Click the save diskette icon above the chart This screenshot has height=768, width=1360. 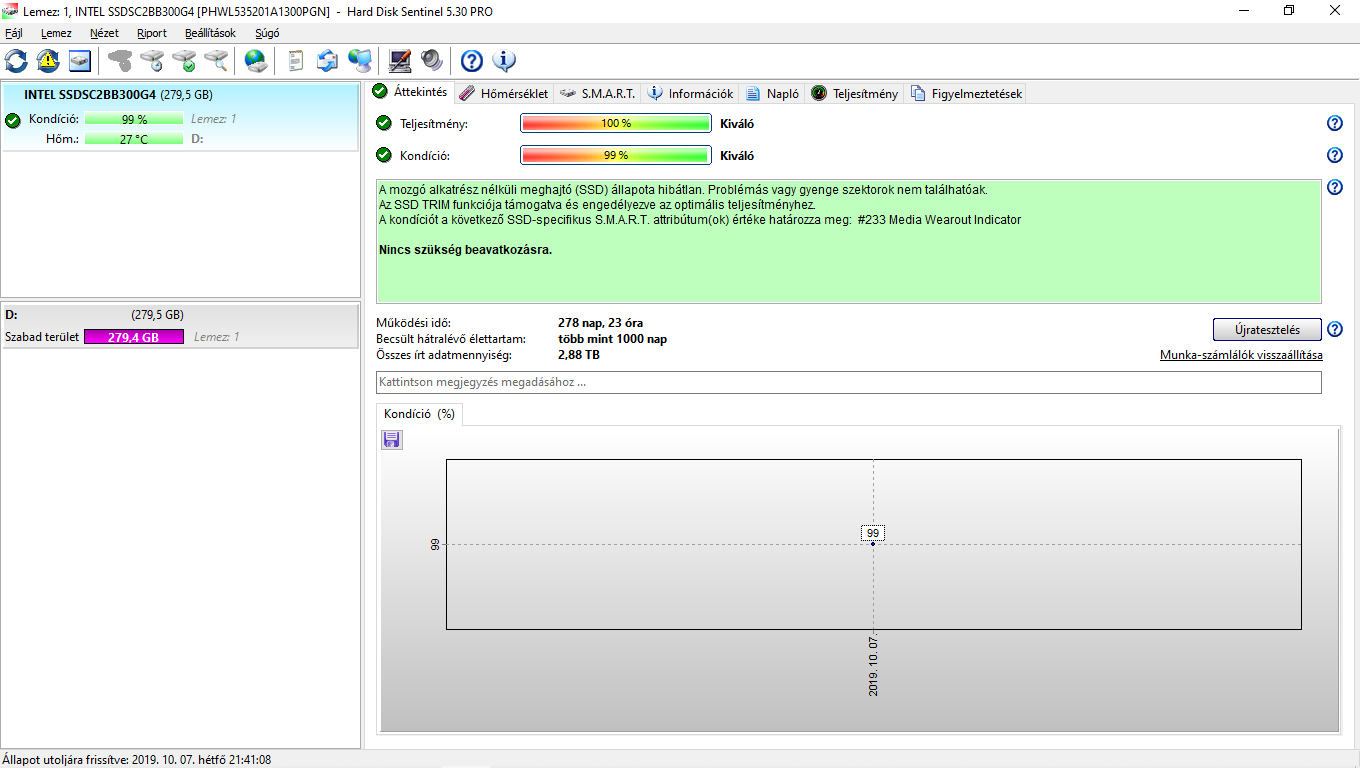(x=392, y=439)
